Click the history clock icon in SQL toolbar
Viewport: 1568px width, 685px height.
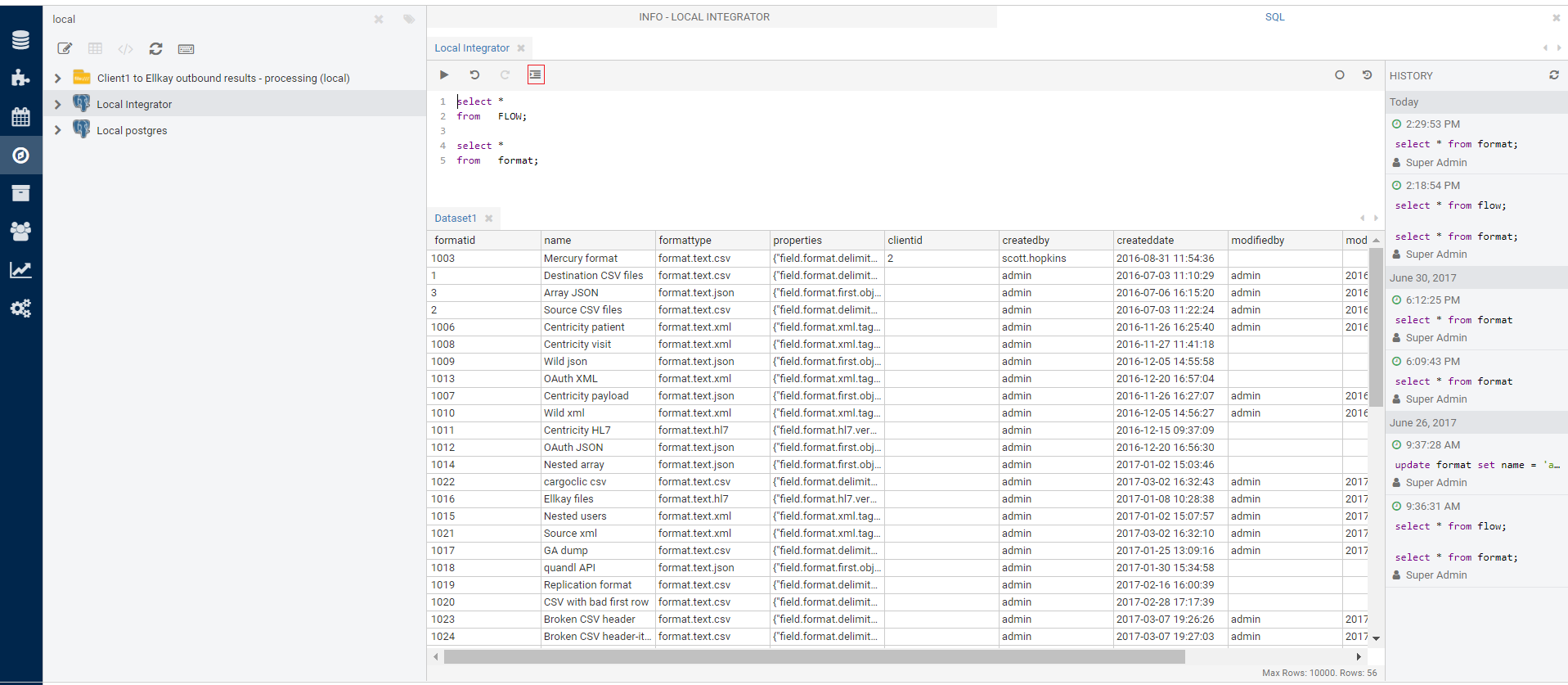tap(1367, 74)
